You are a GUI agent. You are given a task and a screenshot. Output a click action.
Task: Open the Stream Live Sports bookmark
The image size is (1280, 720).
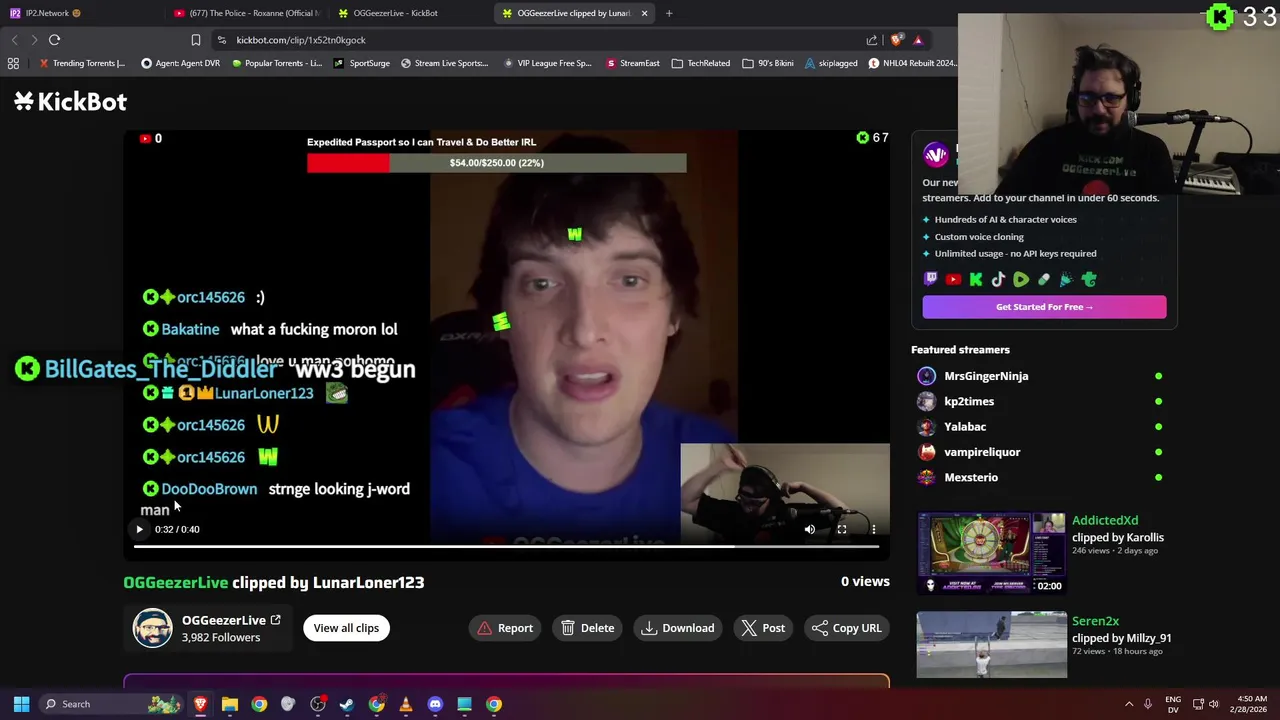pyautogui.click(x=444, y=63)
